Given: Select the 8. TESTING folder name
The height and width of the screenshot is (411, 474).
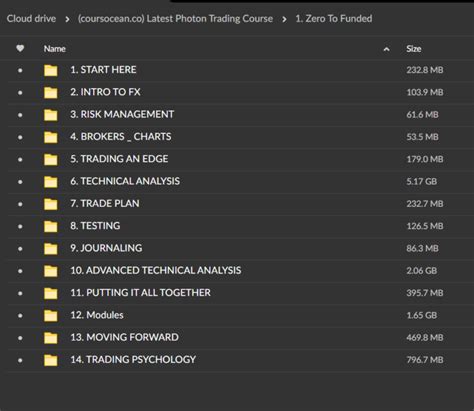Looking at the screenshot, I should pos(95,226).
